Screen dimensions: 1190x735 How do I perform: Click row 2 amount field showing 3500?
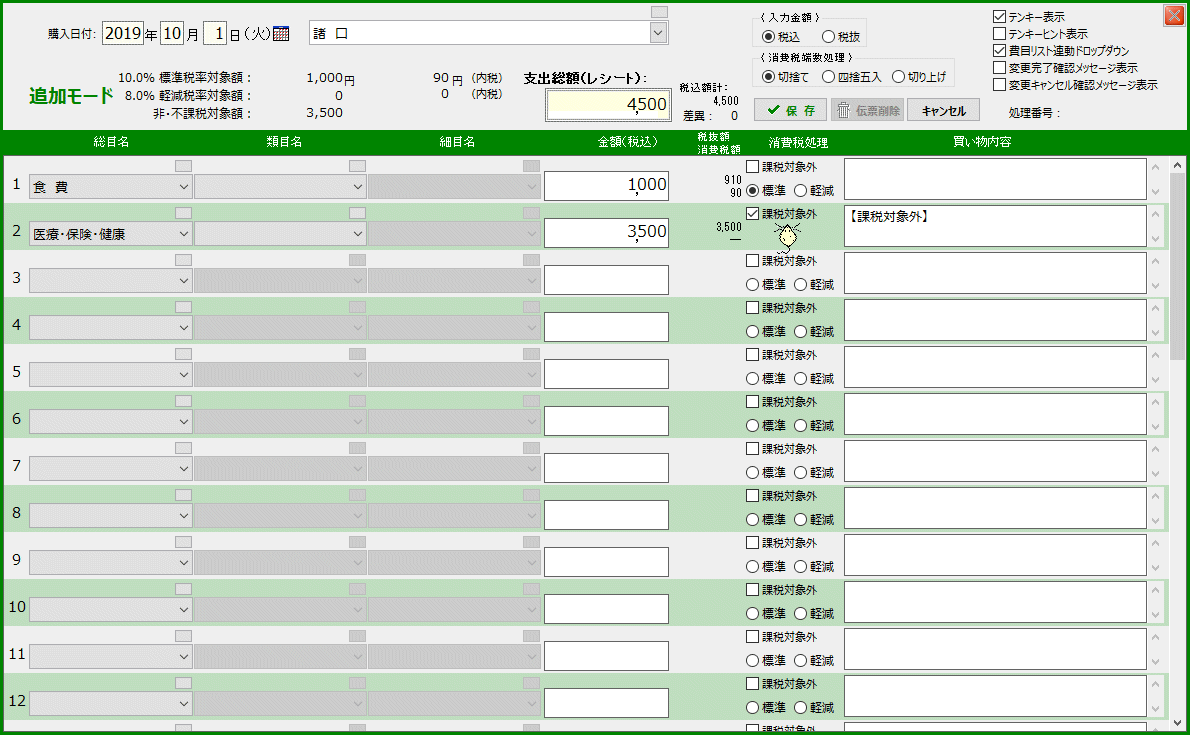606,232
